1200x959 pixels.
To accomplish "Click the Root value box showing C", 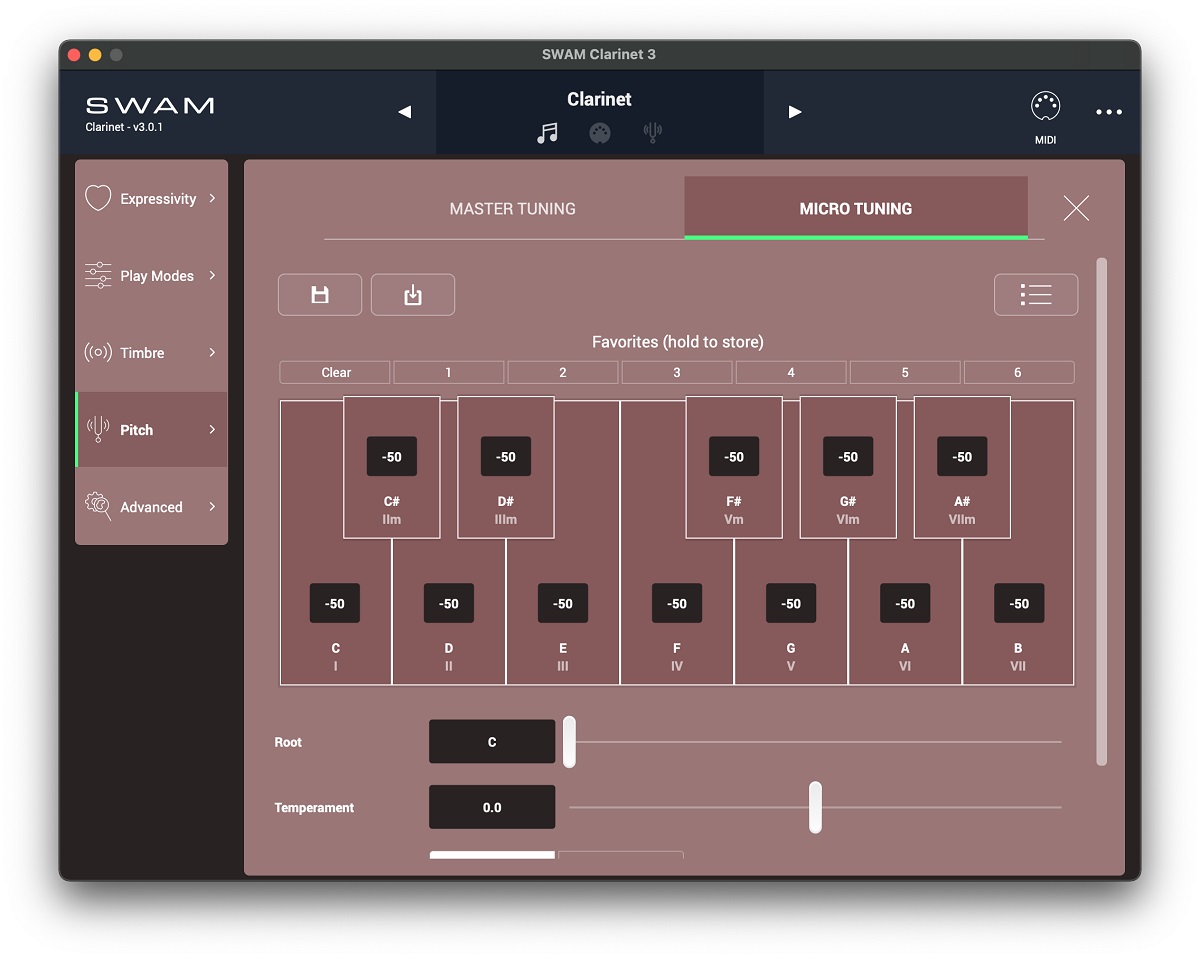I will pos(492,742).
